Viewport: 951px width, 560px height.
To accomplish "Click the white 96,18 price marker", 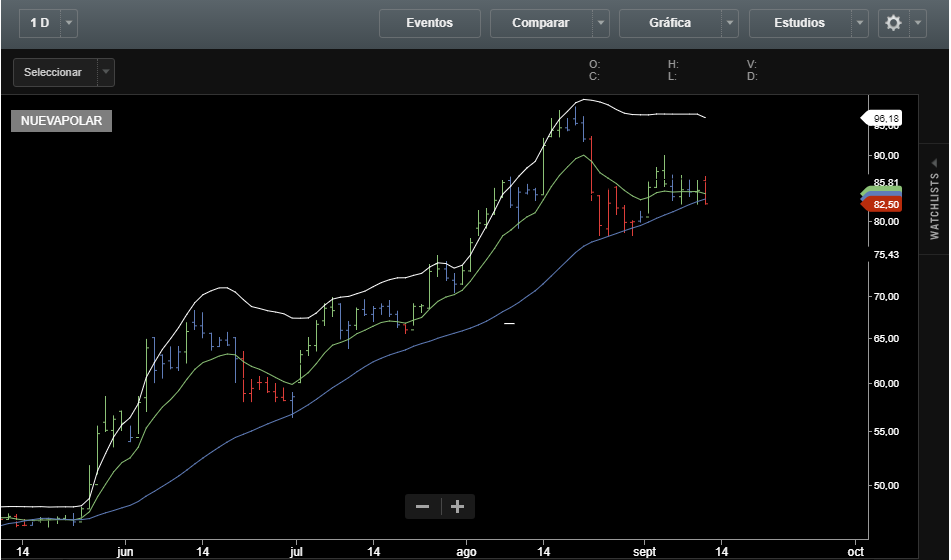I will (x=885, y=119).
